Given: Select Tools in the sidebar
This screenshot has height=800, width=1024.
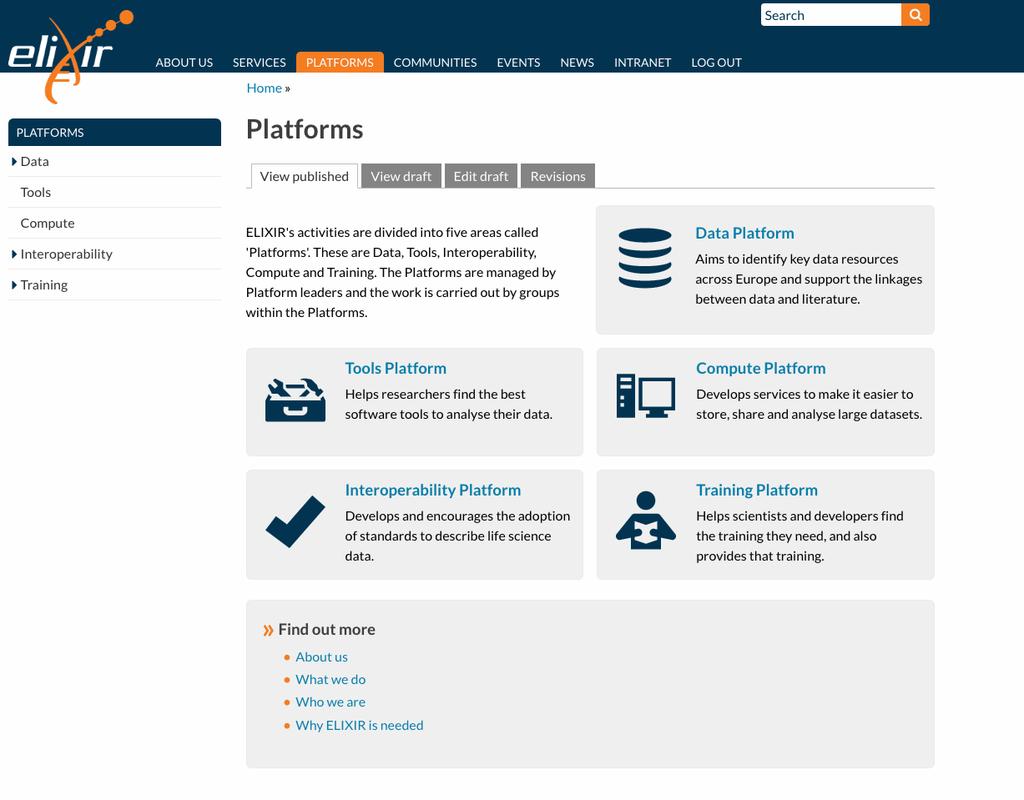Looking at the screenshot, I should click(35, 193).
